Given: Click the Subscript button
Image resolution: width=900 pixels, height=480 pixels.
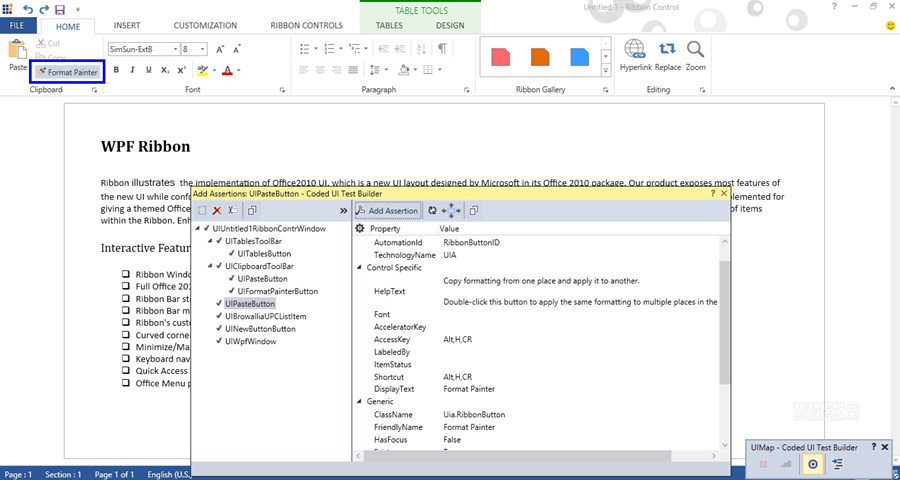Looking at the screenshot, I should [x=165, y=70].
